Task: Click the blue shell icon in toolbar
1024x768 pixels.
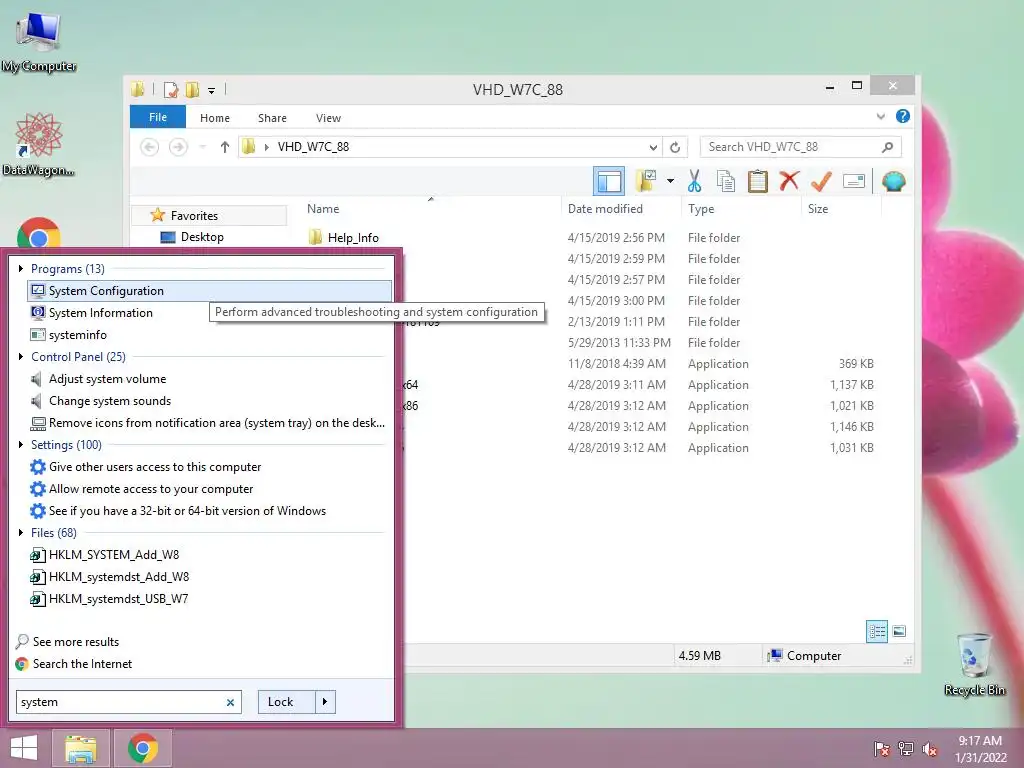Action: tap(893, 181)
